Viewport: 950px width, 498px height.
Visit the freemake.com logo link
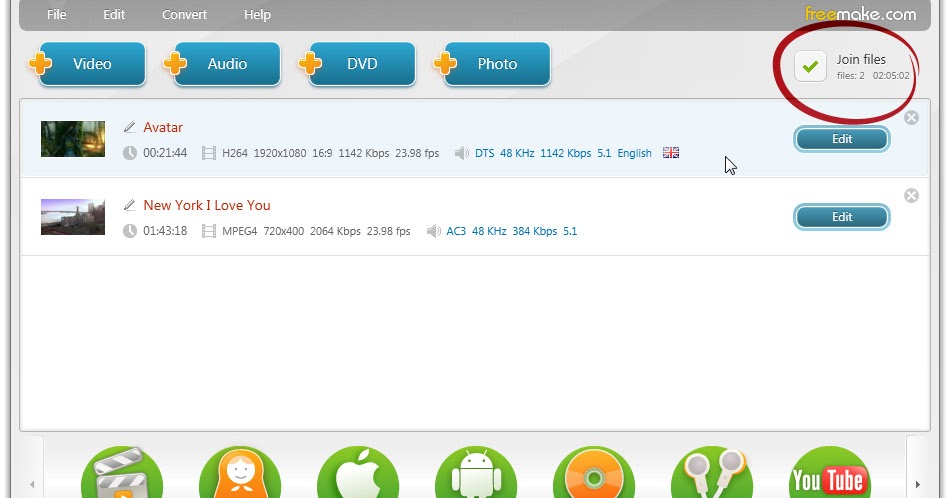point(860,14)
